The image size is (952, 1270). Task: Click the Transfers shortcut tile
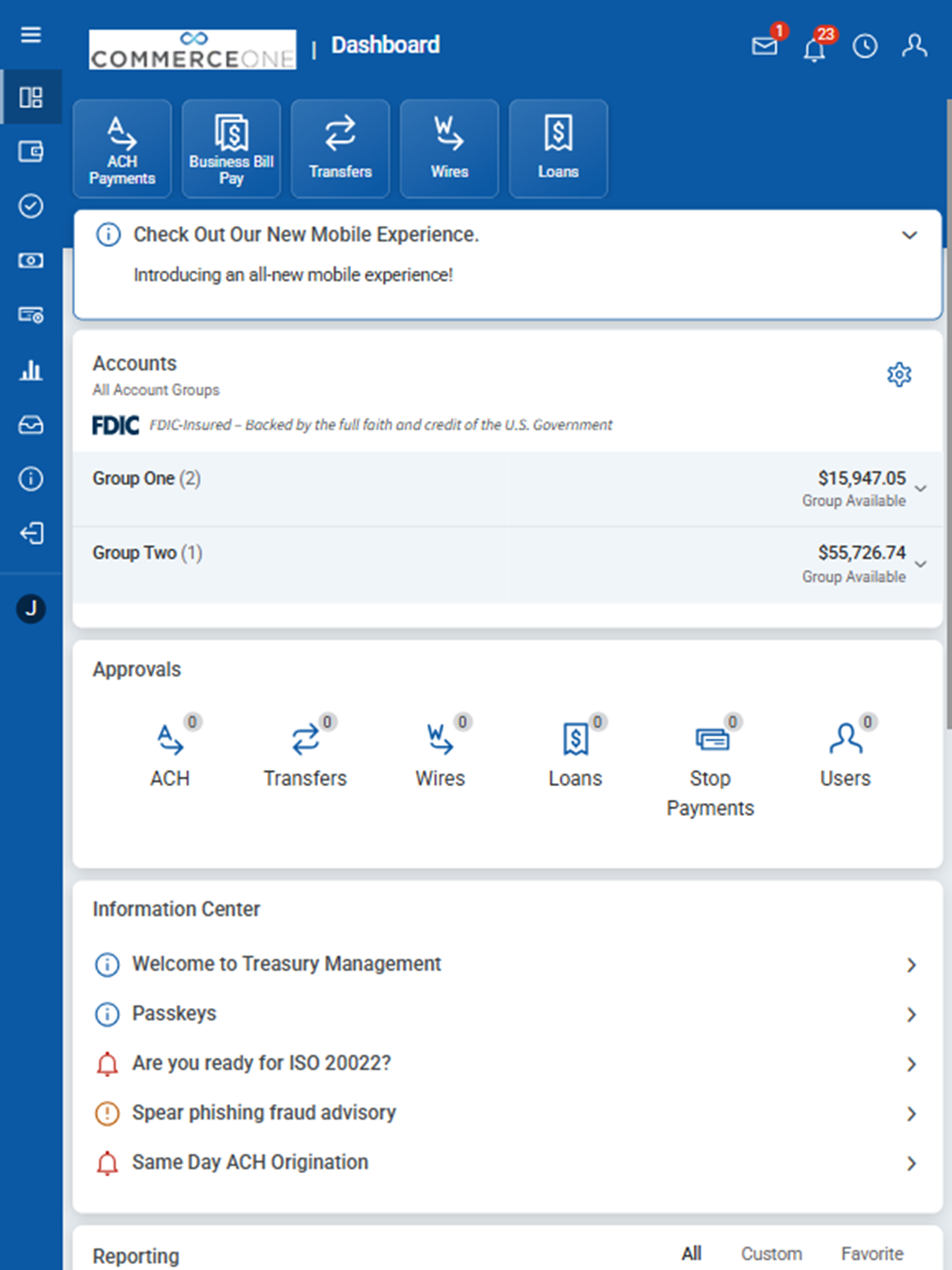pos(340,149)
